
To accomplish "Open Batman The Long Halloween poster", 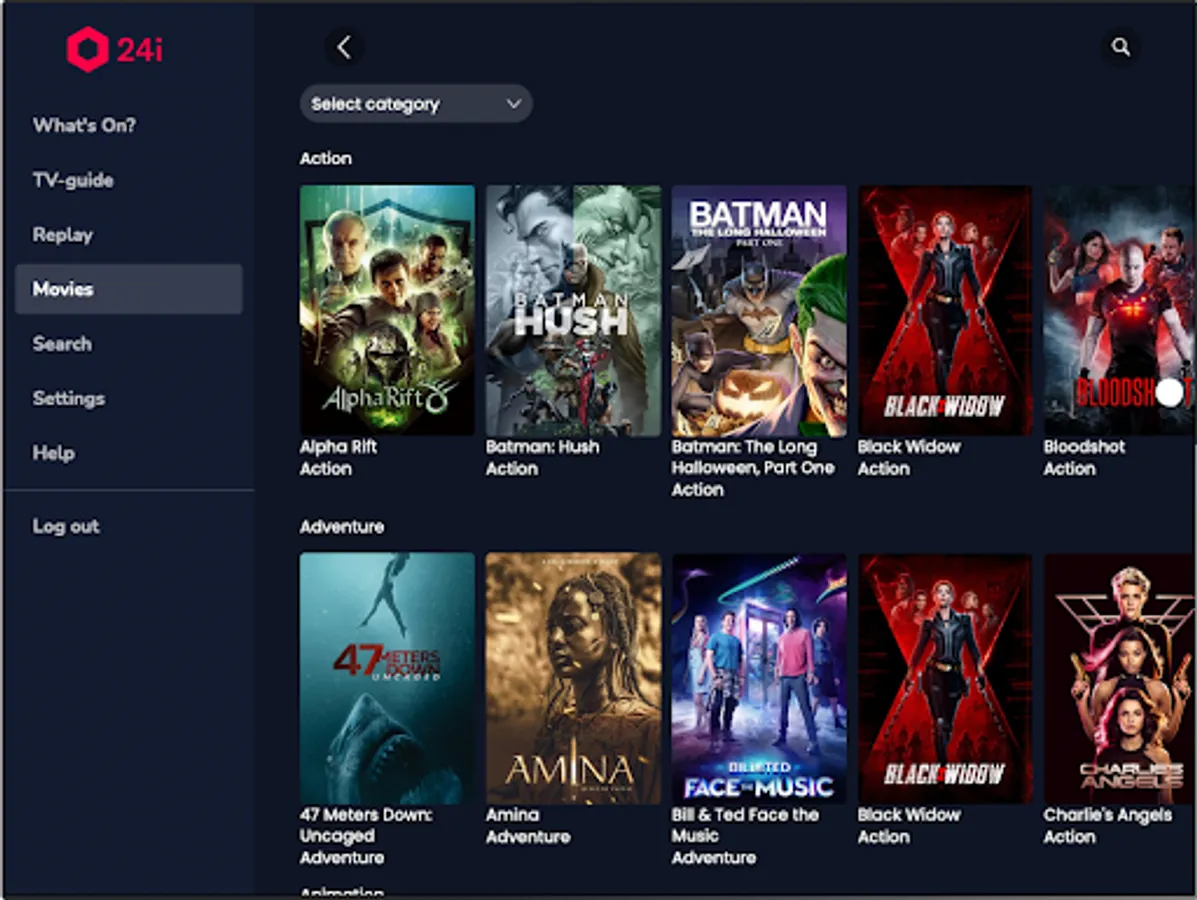I will pyautogui.click(x=759, y=310).
